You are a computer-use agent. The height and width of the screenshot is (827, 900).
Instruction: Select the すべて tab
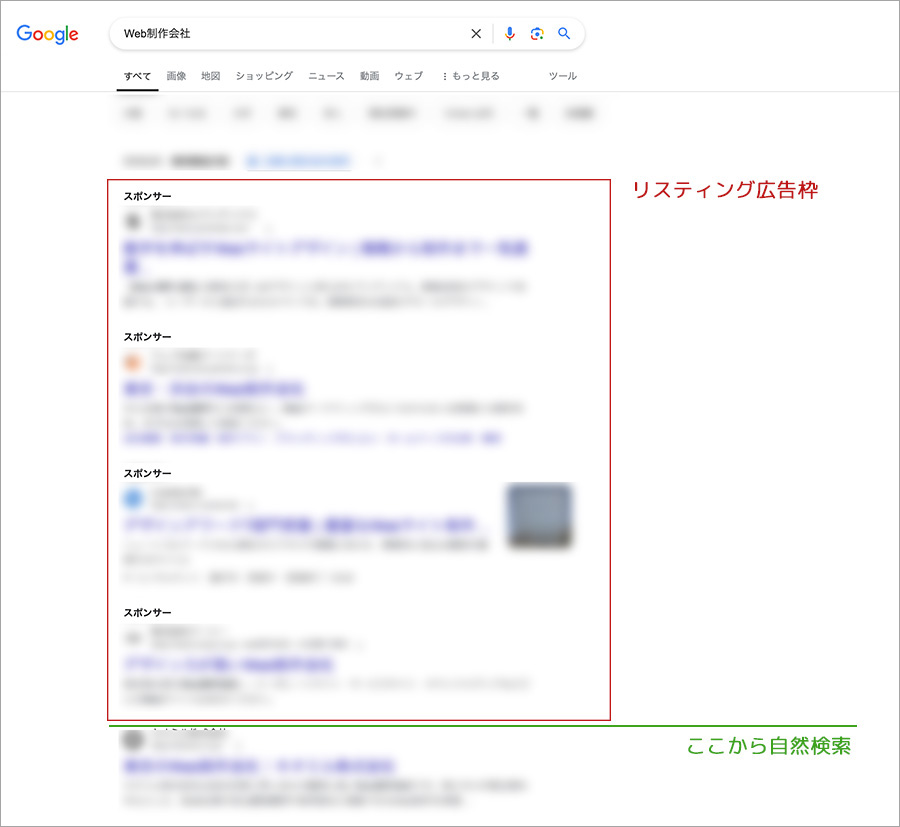pos(137,76)
